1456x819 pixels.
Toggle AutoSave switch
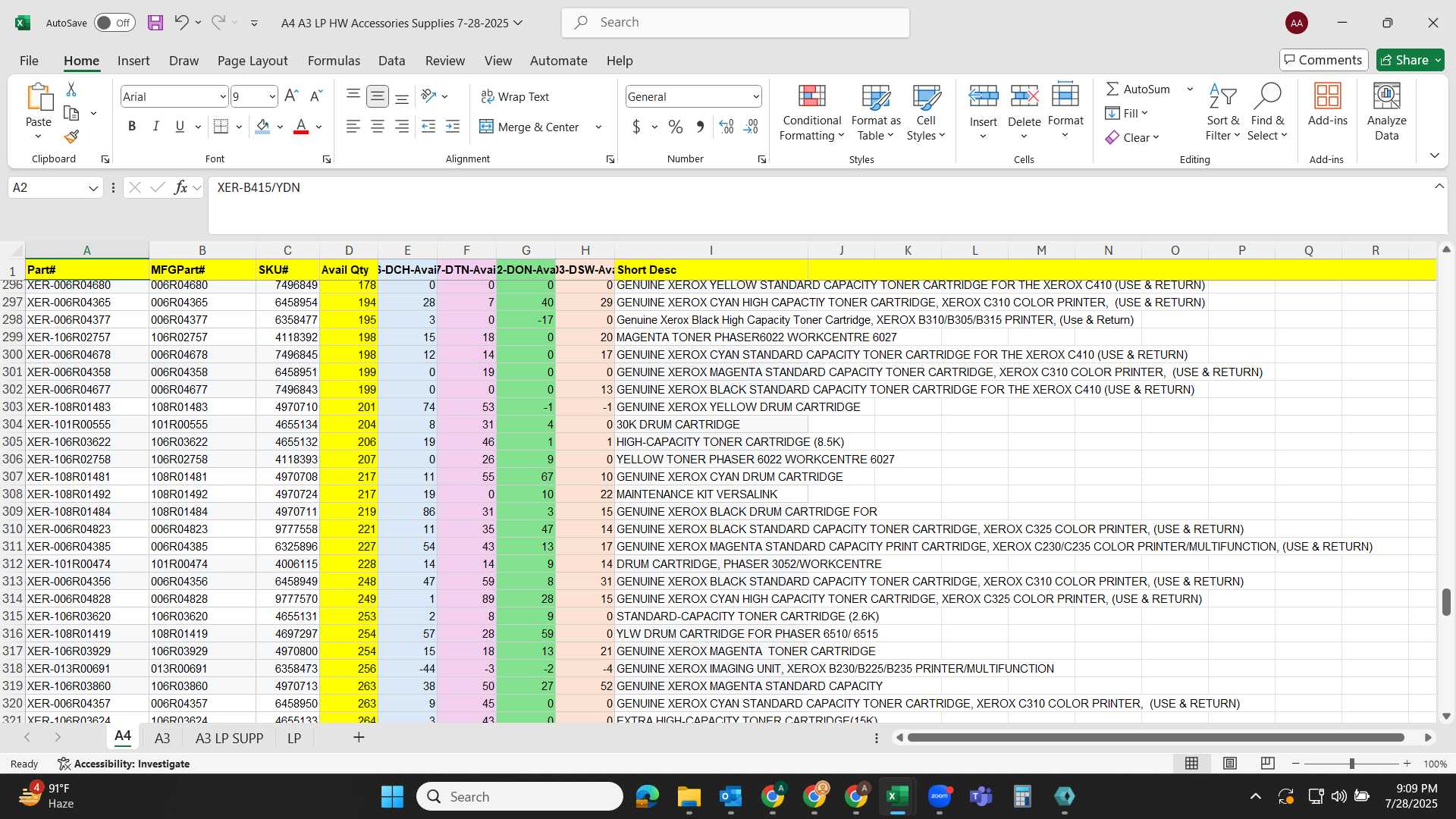(115, 23)
